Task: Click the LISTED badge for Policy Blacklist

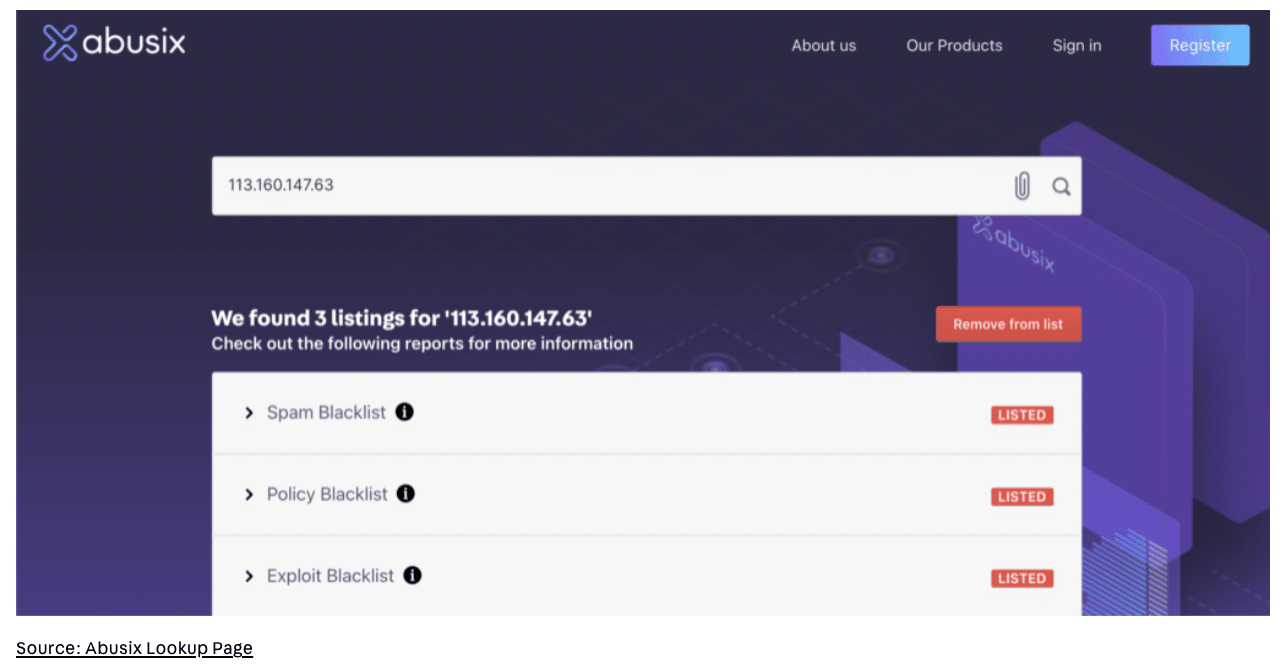Action: (x=1022, y=497)
